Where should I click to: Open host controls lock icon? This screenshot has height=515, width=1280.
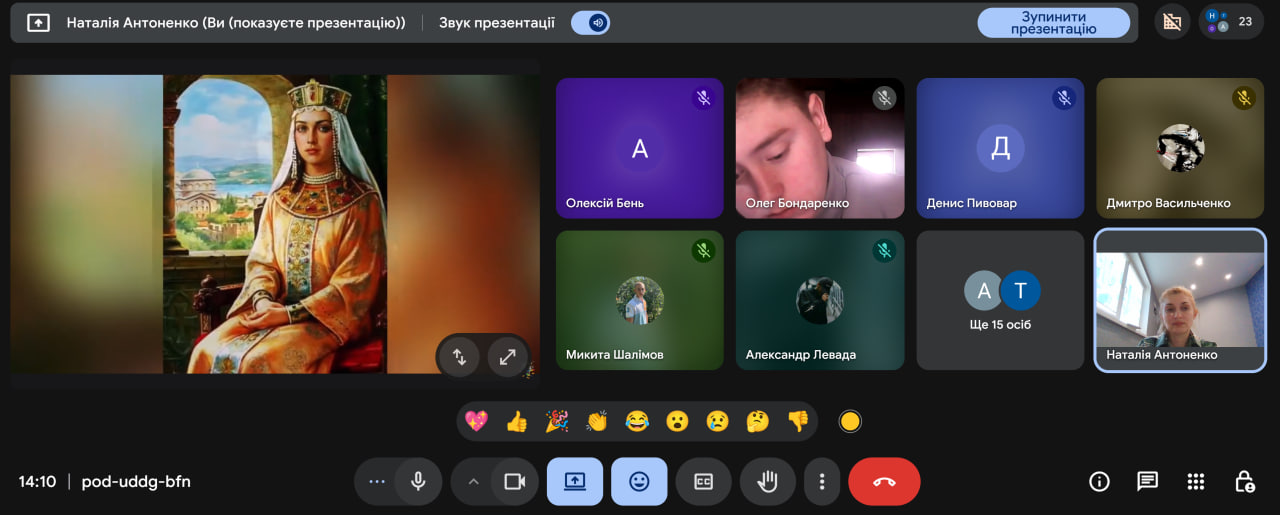(1244, 481)
